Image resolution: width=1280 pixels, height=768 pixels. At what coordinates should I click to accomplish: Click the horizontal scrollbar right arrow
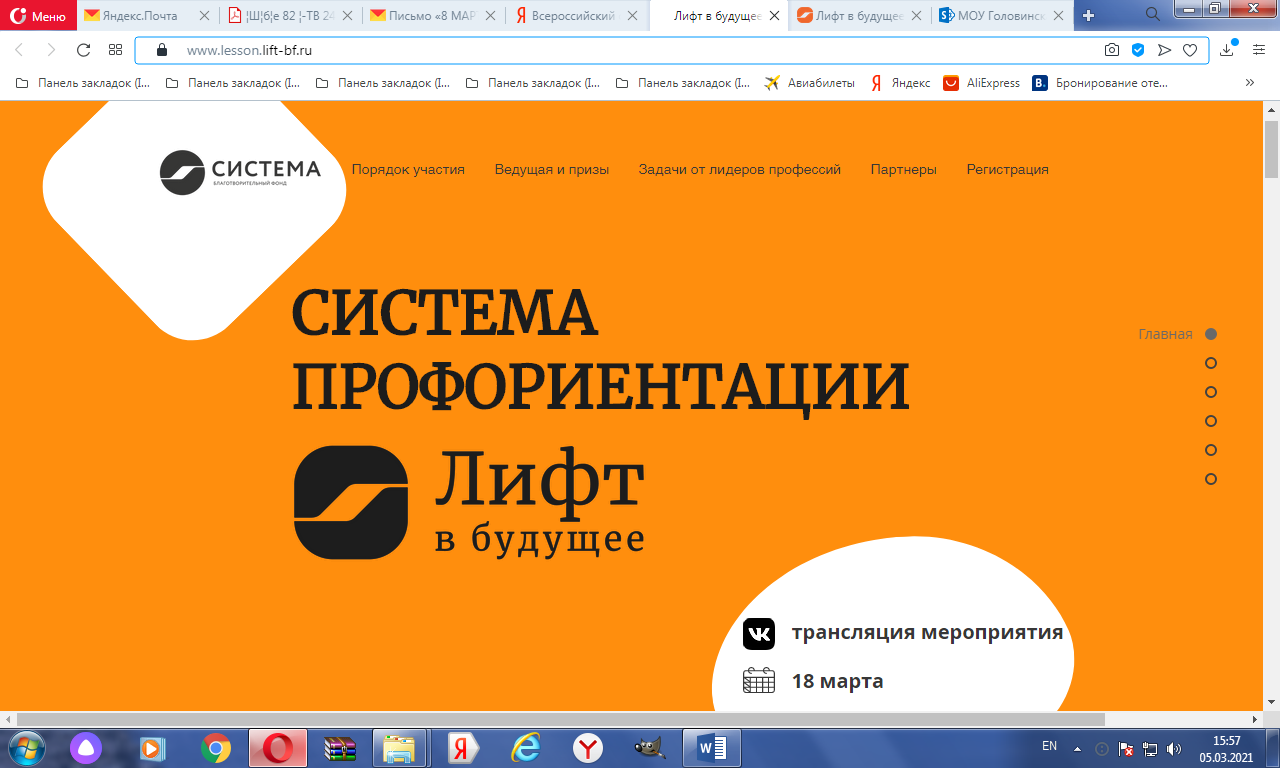click(1256, 719)
